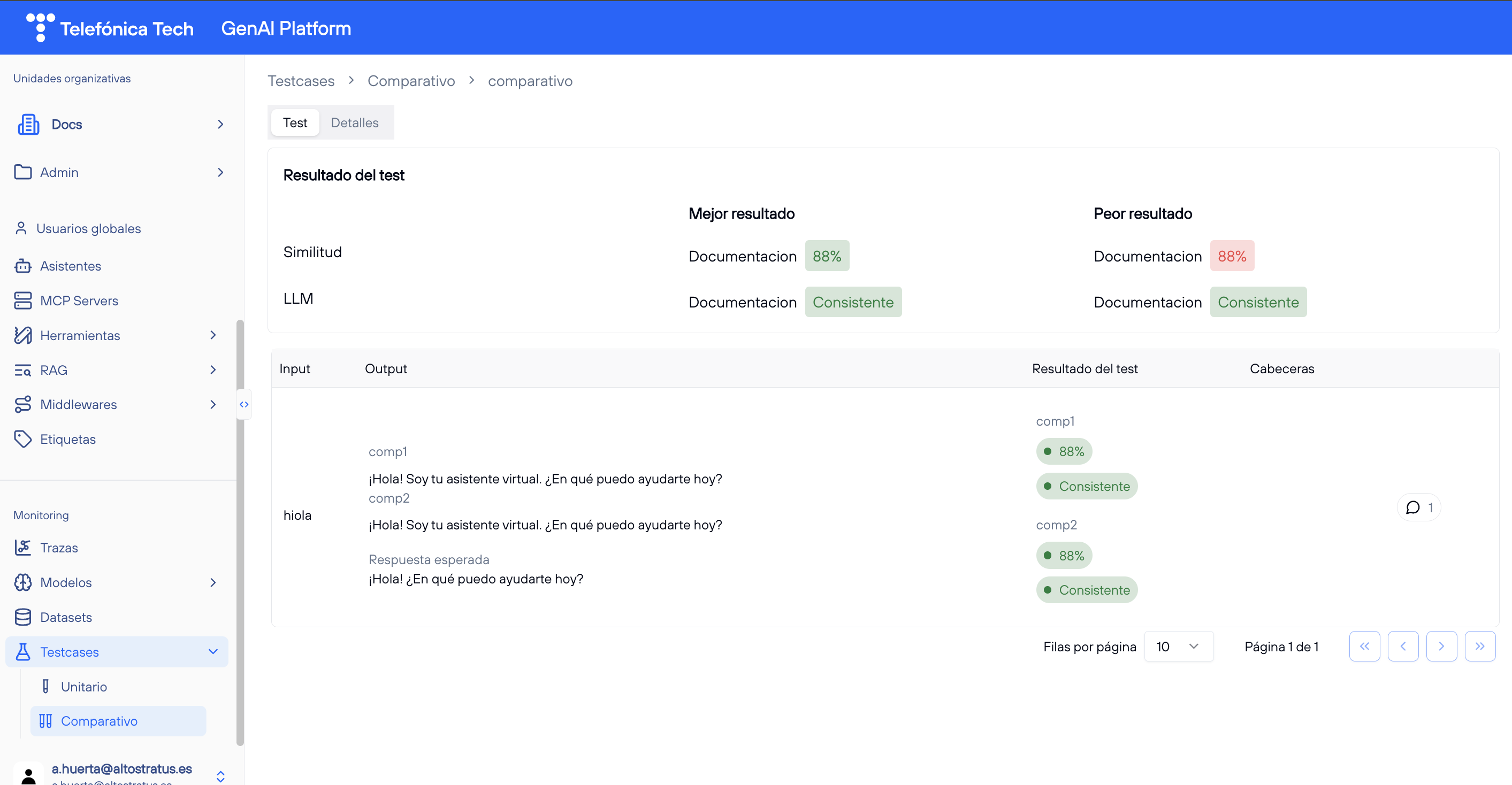Image resolution: width=1512 pixels, height=785 pixels.
Task: Open MCP Servers from sidebar icon
Action: [22, 301]
